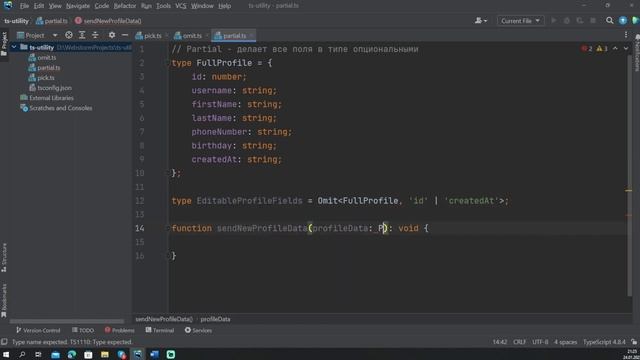Click the Windows Start button
This screenshot has width=640, height=360.
pos(6,354)
